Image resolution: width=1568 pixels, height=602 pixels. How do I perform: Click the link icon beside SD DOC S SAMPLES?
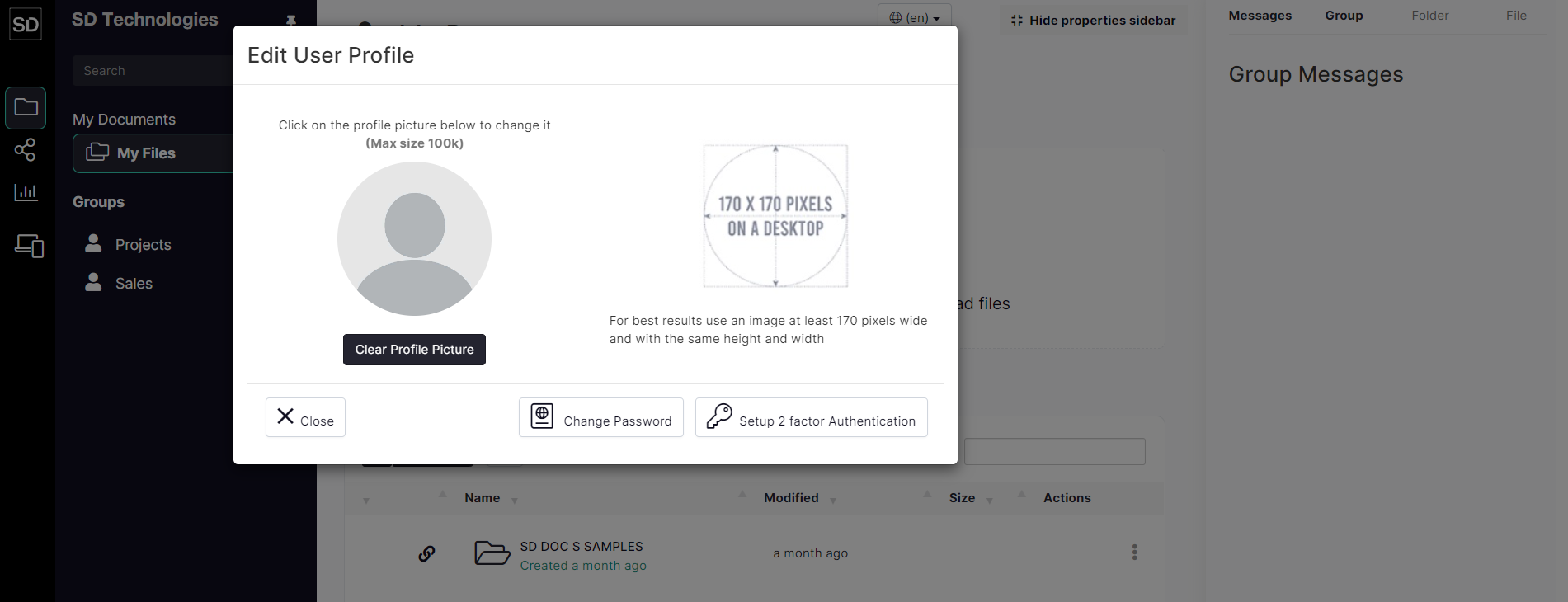426,553
